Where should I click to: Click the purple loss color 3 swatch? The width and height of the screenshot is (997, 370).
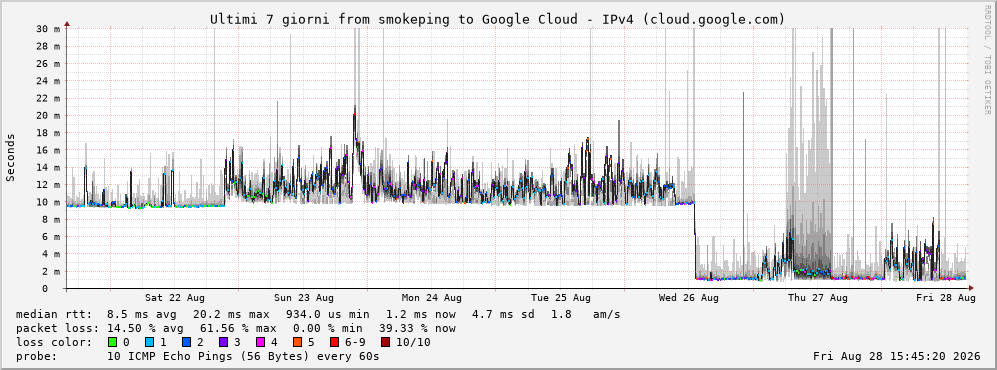pyautogui.click(x=223, y=342)
